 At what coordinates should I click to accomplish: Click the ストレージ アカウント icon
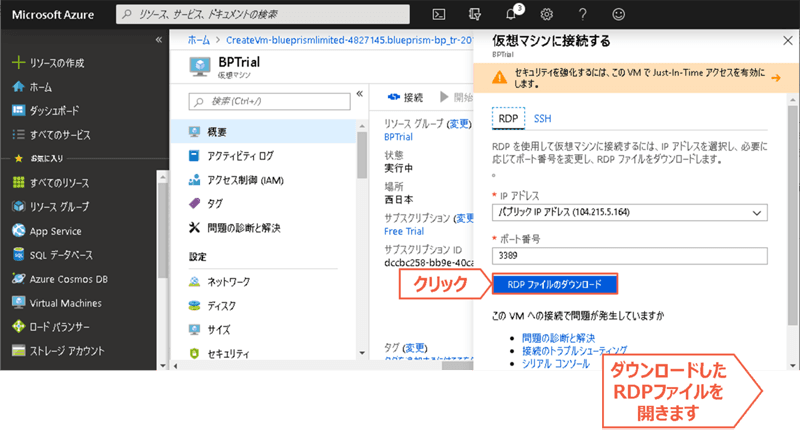18,350
